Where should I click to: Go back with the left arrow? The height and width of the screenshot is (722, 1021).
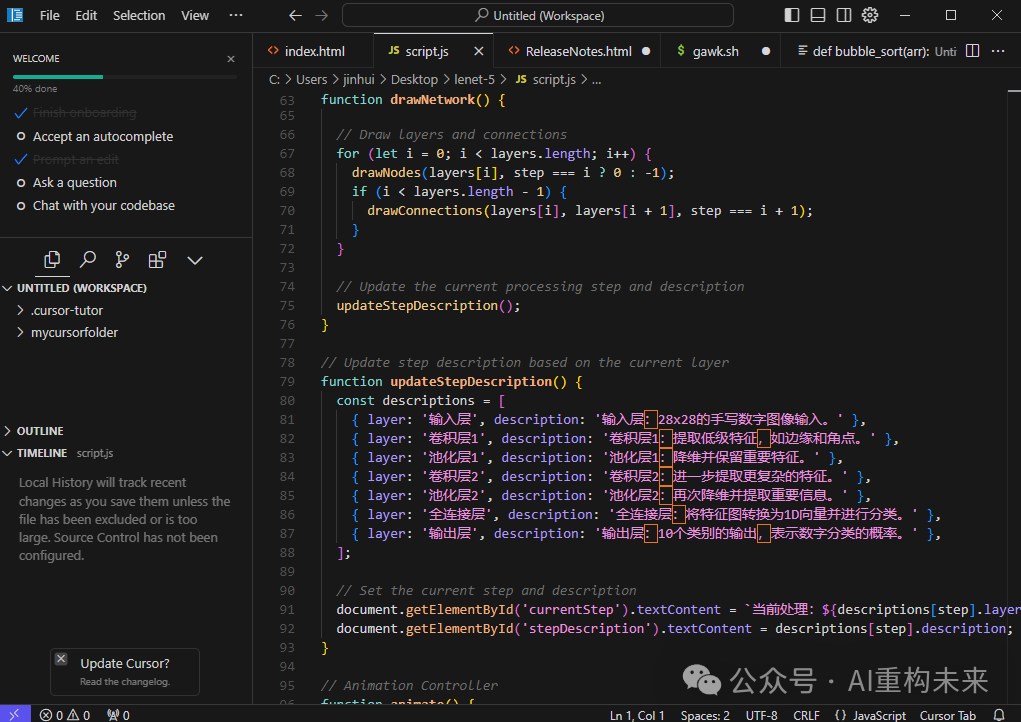[x=295, y=15]
